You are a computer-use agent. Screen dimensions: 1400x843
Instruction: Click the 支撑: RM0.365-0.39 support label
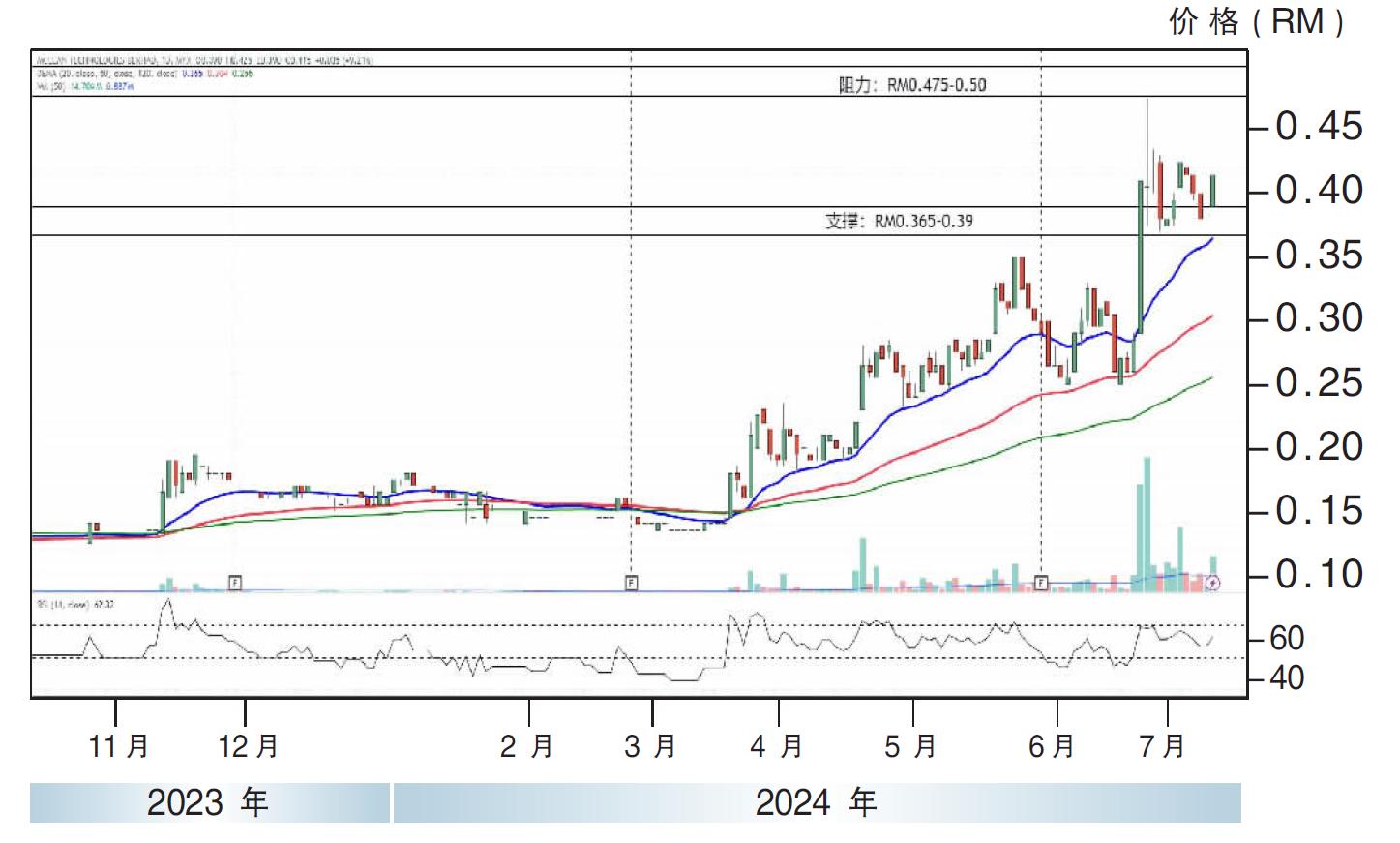tap(899, 221)
